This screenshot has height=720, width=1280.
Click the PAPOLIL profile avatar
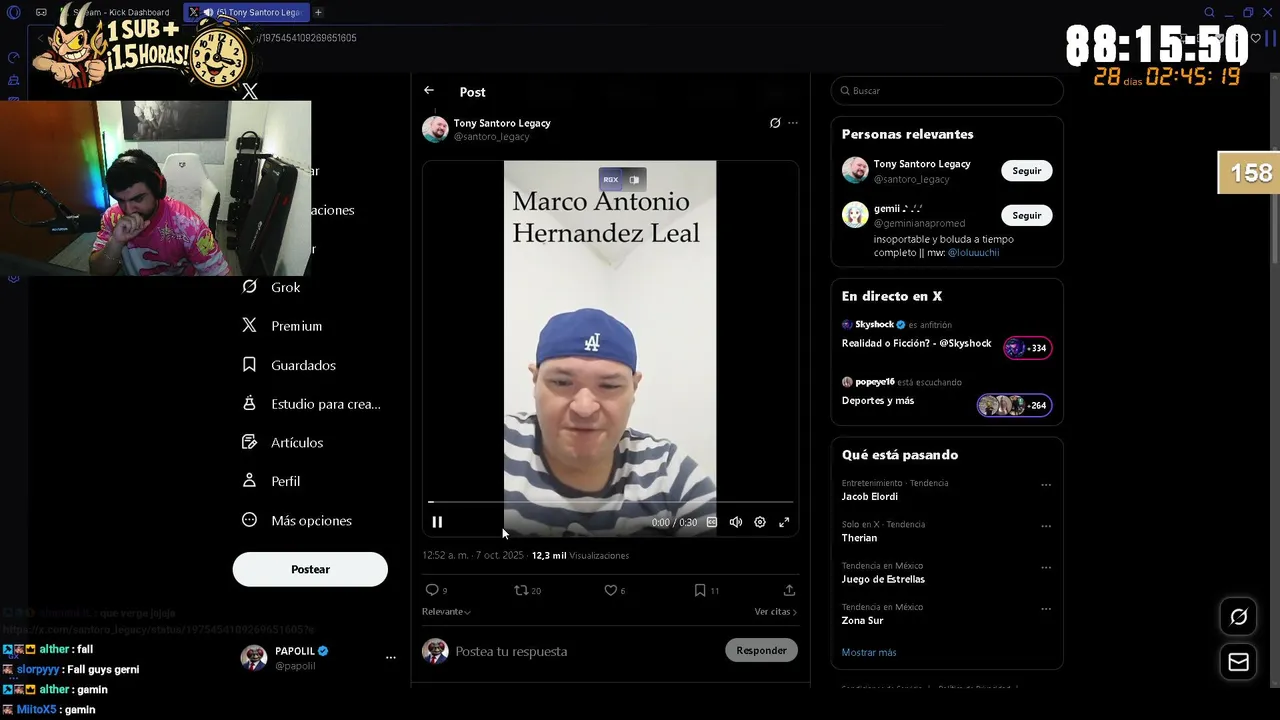point(254,657)
